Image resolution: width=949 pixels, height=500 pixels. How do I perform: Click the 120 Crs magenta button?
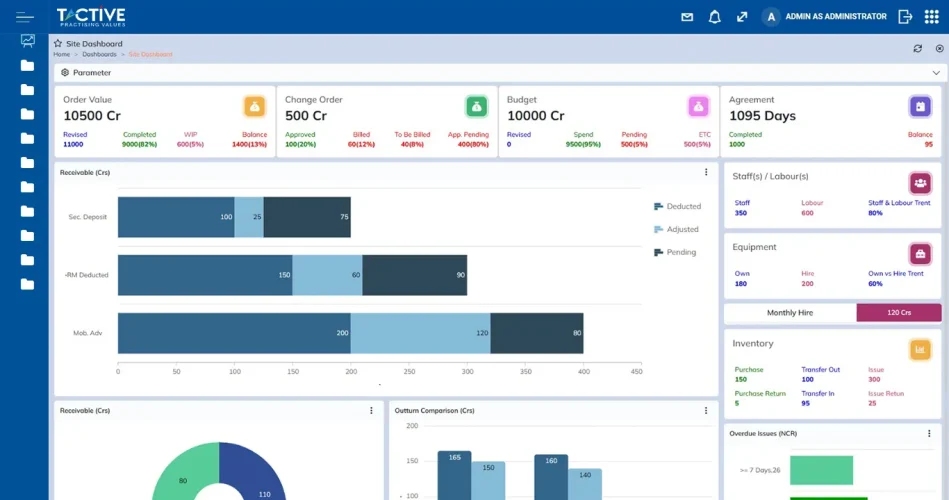pyautogui.click(x=899, y=313)
